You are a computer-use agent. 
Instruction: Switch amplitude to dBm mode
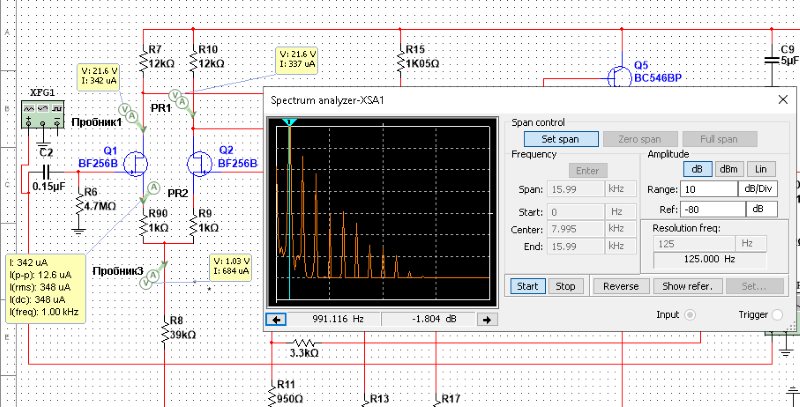(728, 170)
